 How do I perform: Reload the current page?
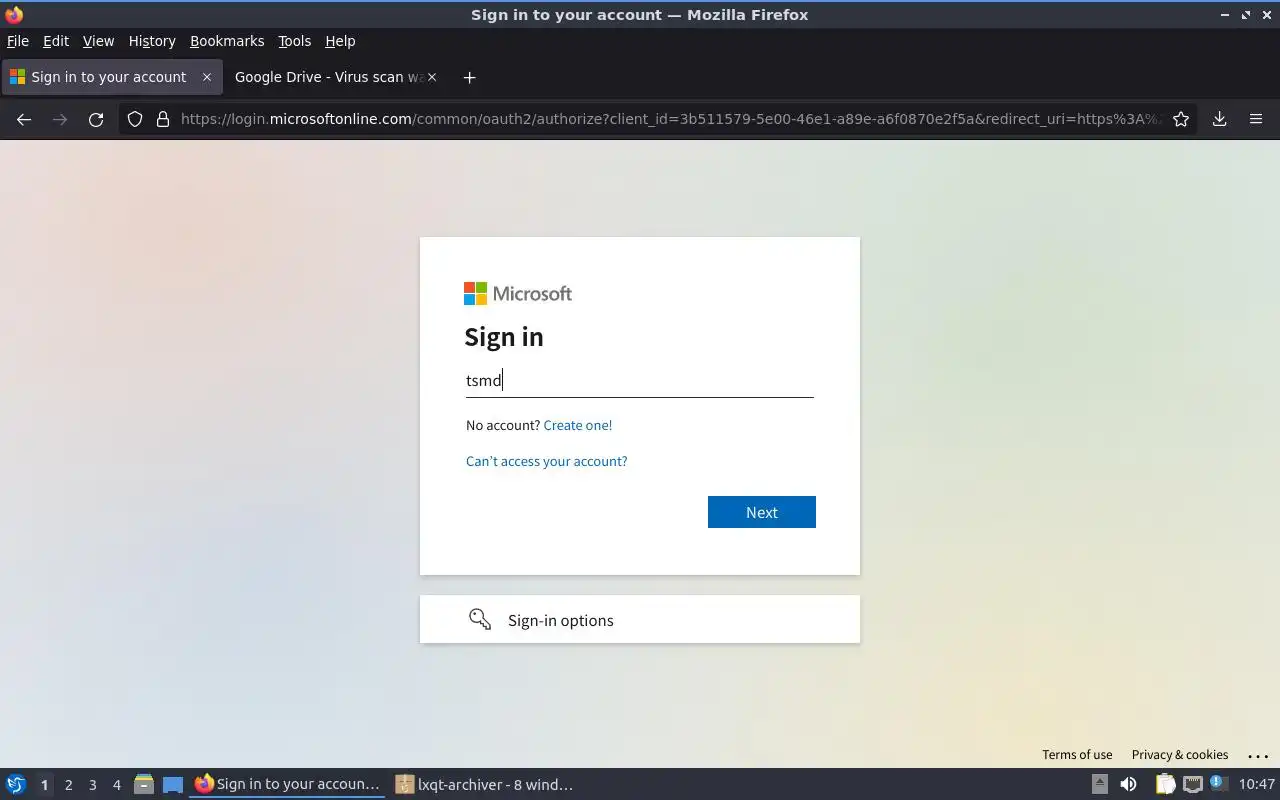(x=96, y=119)
